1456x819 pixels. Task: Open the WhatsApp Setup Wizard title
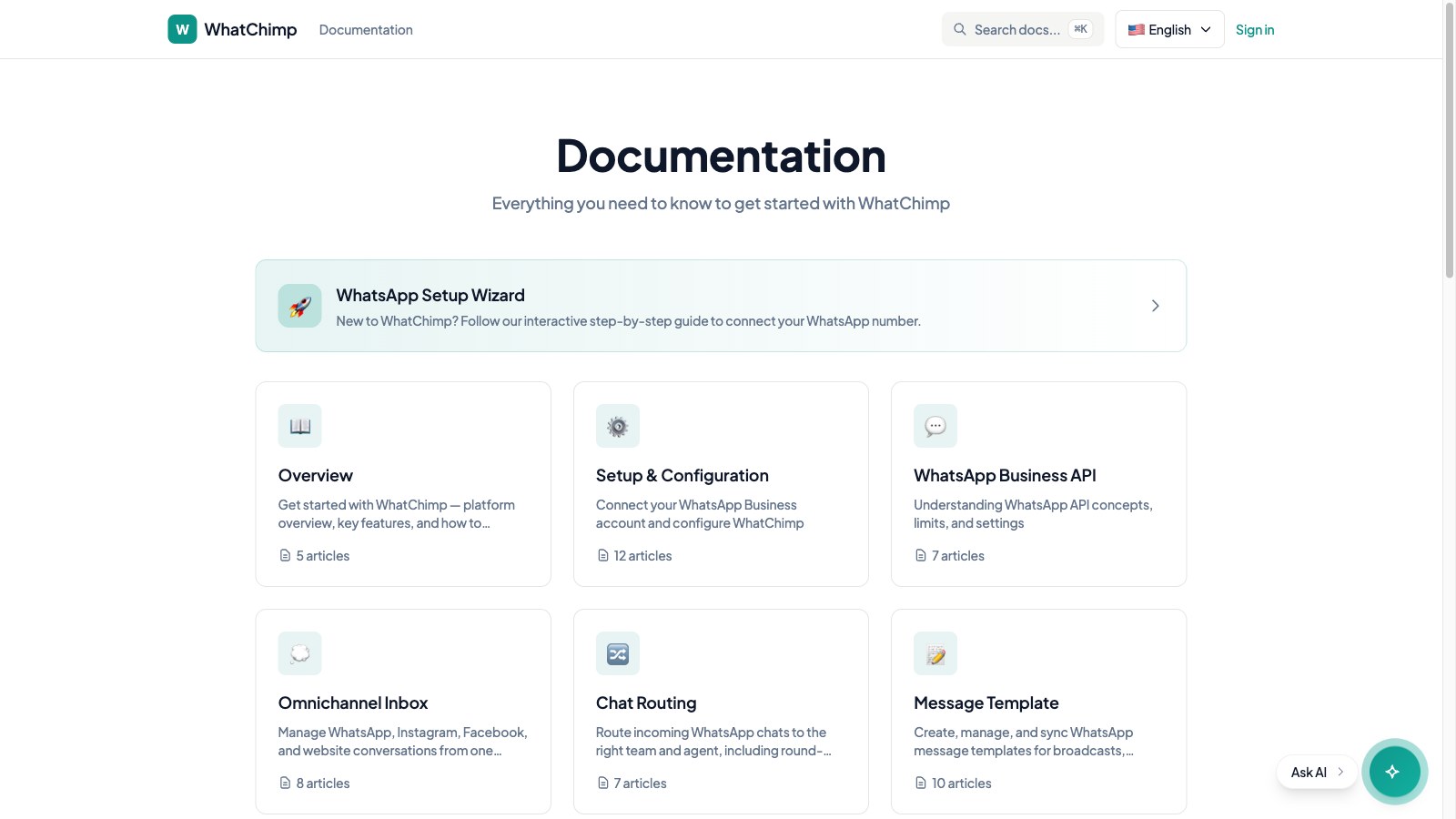tap(430, 295)
